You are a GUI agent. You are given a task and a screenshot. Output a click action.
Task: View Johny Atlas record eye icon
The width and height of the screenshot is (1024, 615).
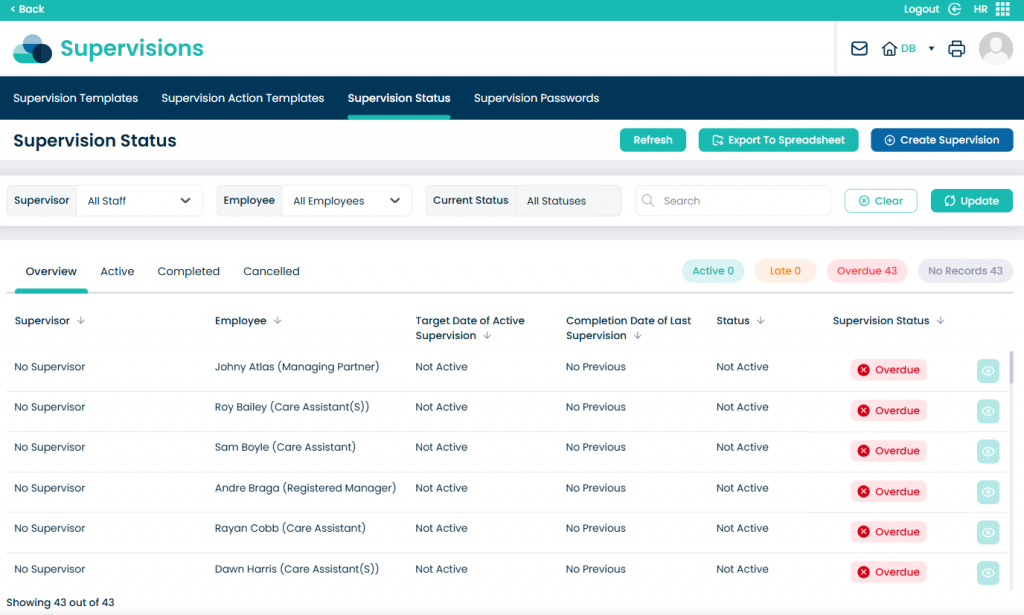coord(988,370)
